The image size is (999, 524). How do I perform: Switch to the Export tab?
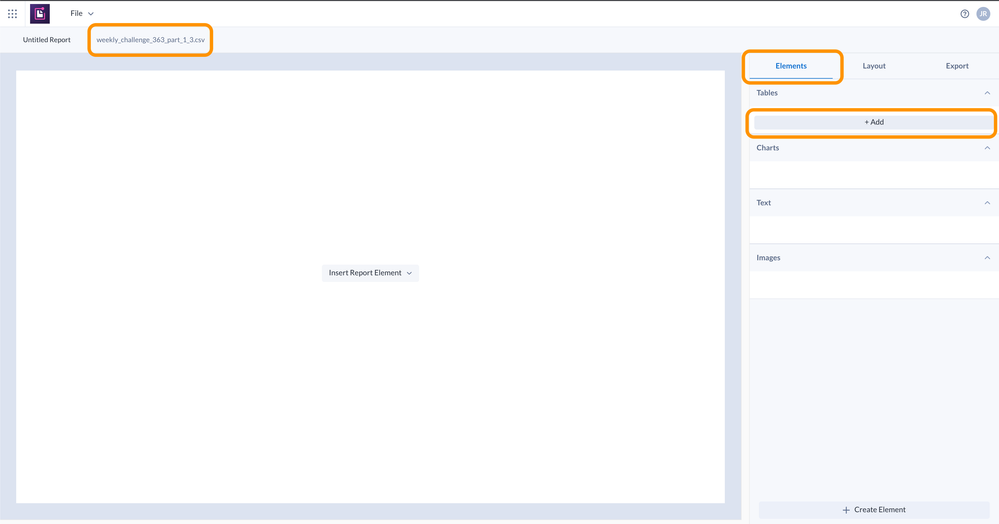(x=957, y=66)
